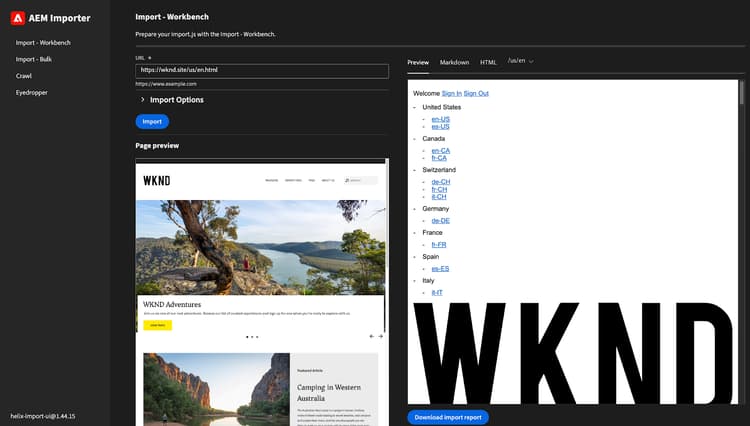This screenshot has width=750, height=426.
Task: Click WKND logo in page preview
Action: click(x=156, y=181)
